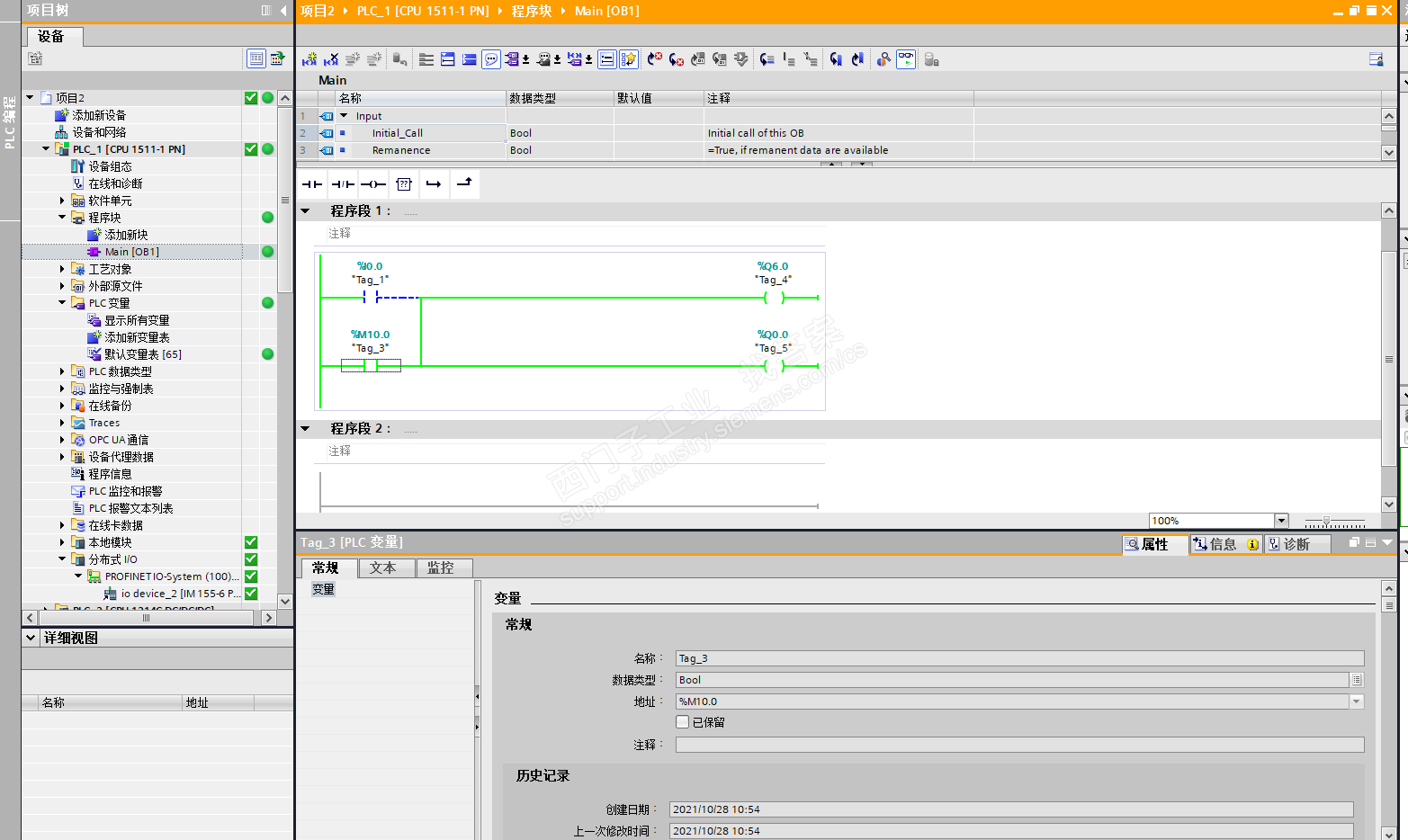
Task: Click the green checkmark for 本地模块 row
Action: coord(251,542)
